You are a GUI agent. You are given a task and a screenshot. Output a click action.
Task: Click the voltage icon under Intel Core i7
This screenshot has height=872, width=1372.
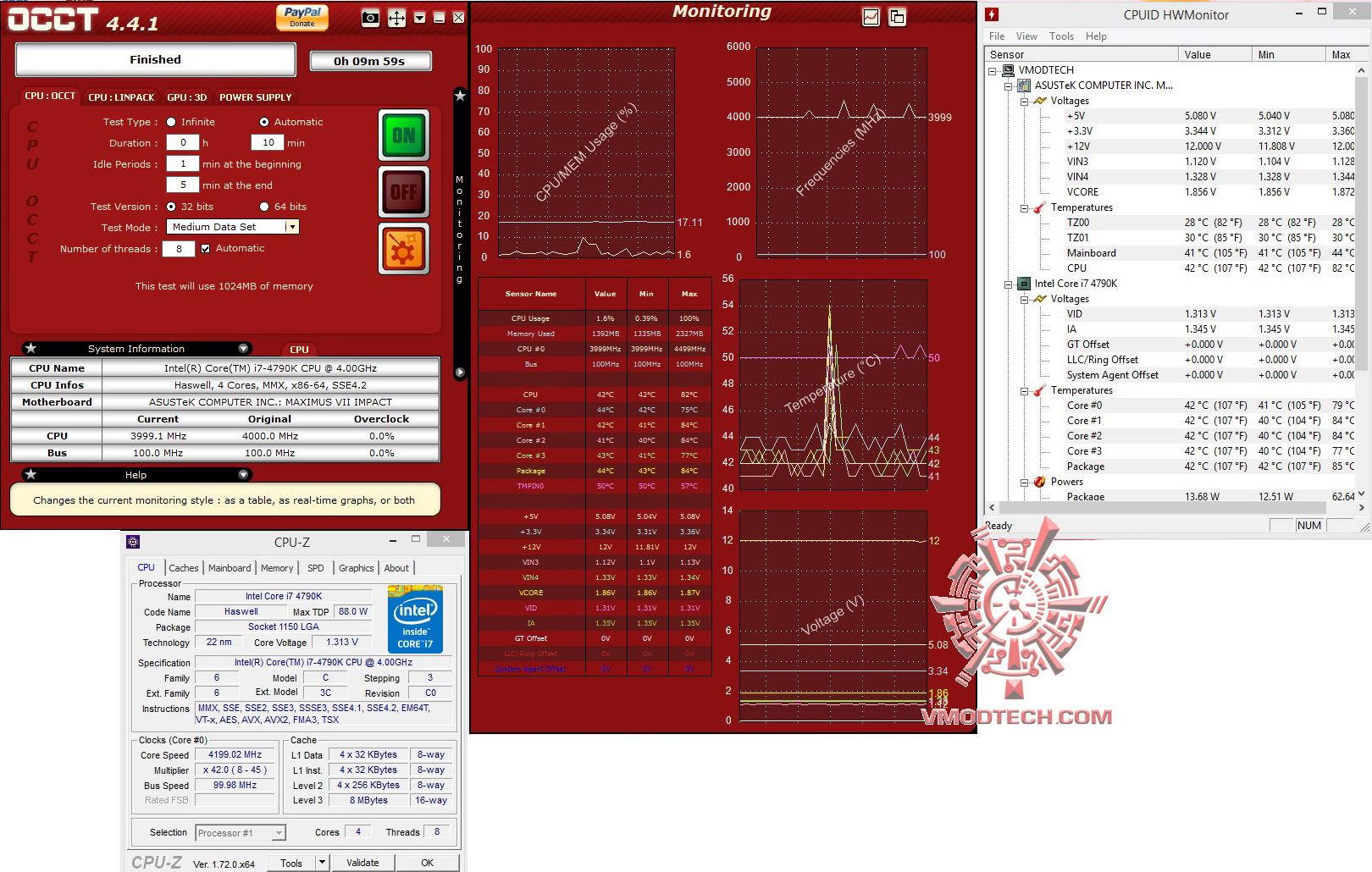(x=1039, y=299)
